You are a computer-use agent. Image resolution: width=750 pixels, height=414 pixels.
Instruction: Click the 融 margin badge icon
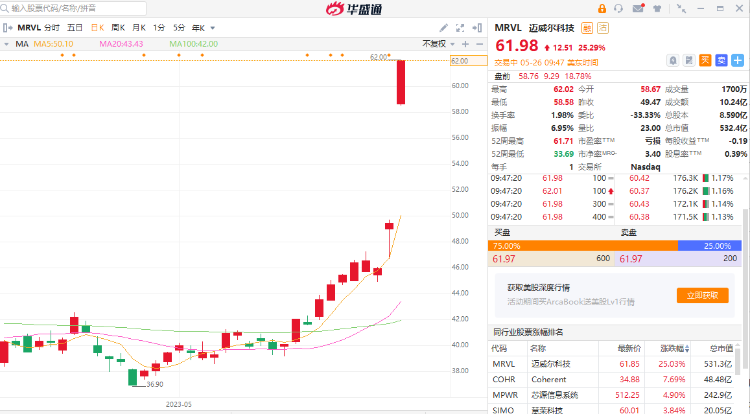587,28
